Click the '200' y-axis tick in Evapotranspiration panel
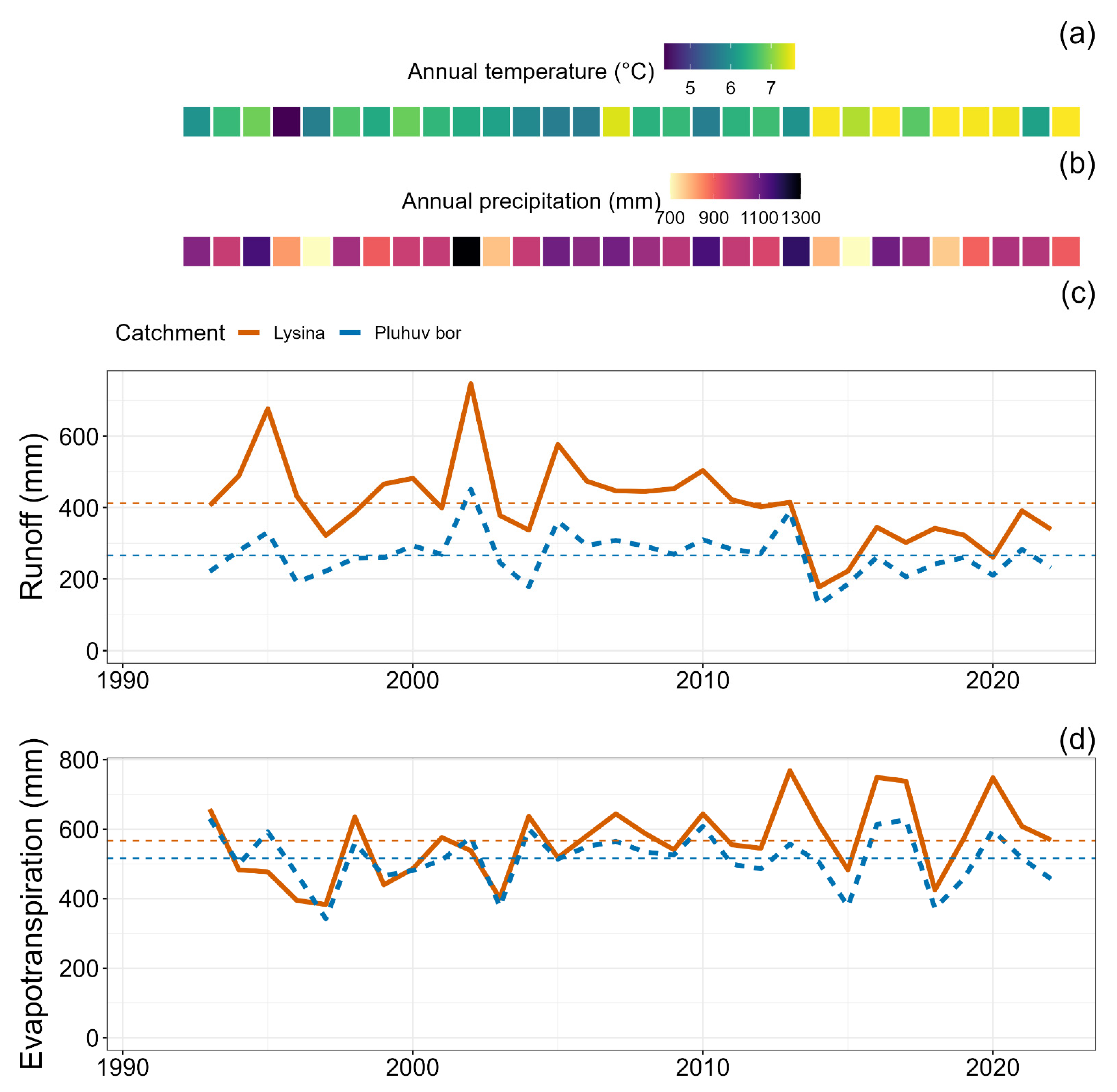1117x1092 pixels. 79,969
